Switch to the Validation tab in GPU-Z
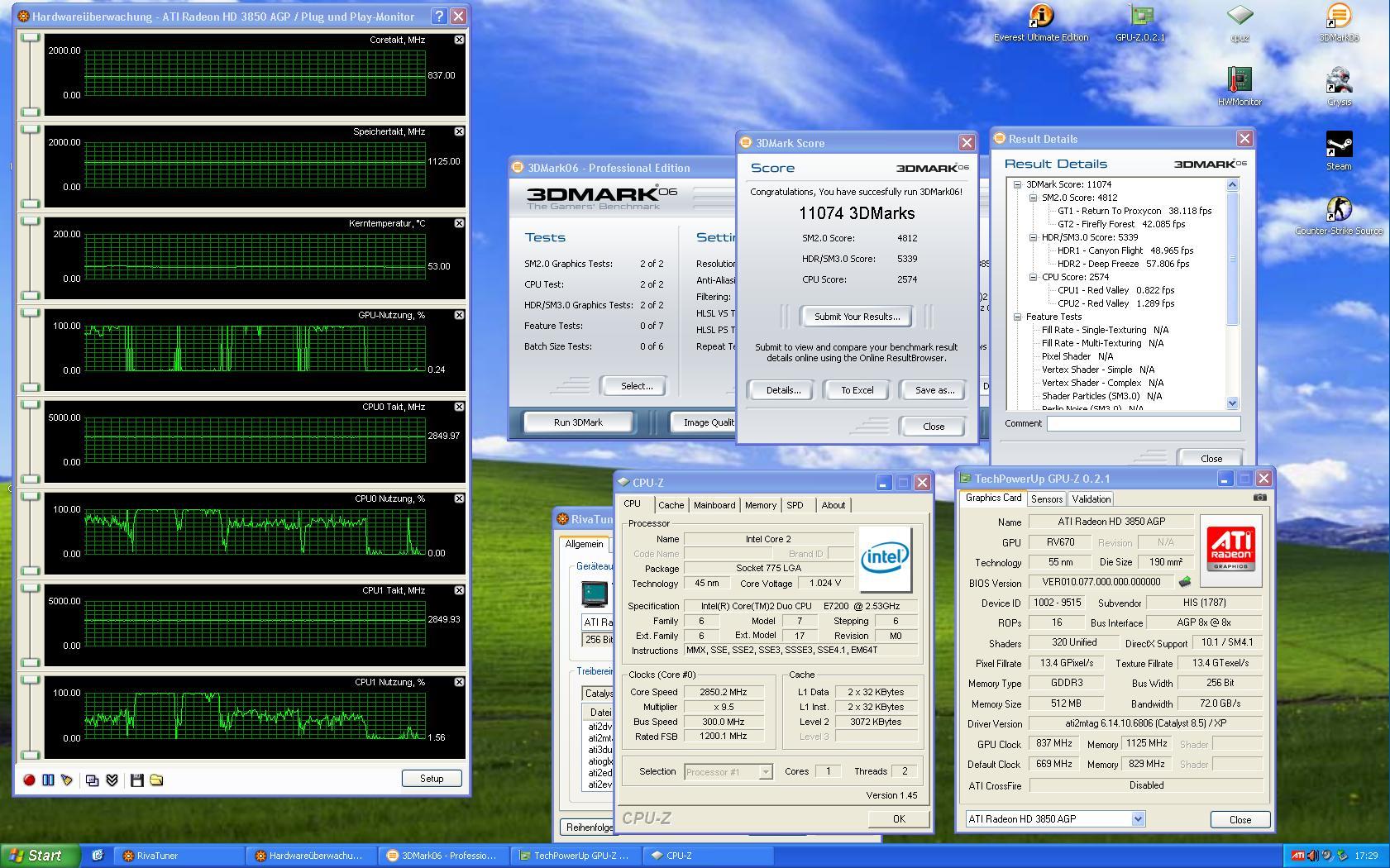Viewport: 1390px width, 868px height. [1091, 499]
